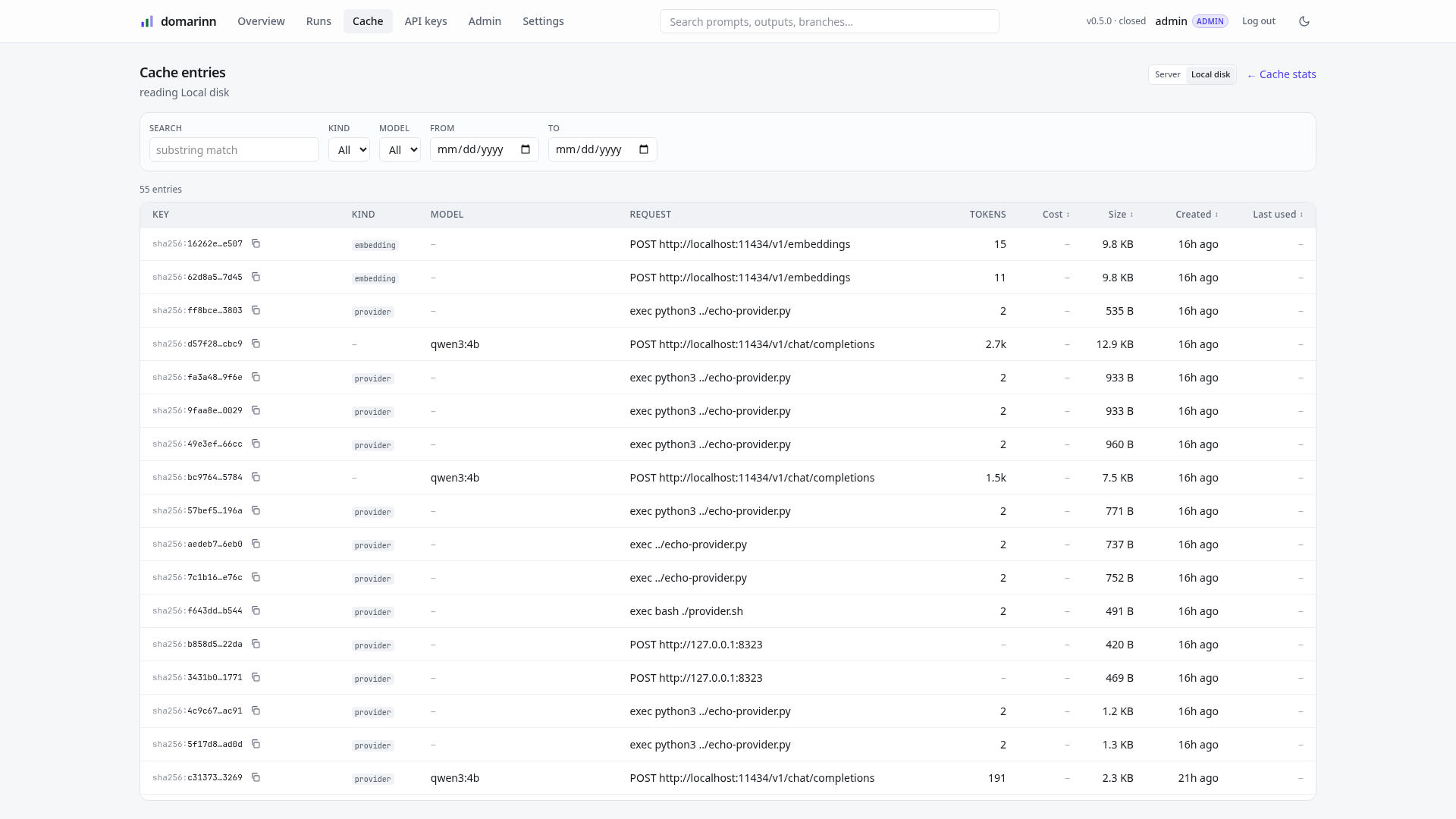Copy key sha256:62d8a5…7d45
Image resolution: width=1456 pixels, height=819 pixels.
point(256,277)
